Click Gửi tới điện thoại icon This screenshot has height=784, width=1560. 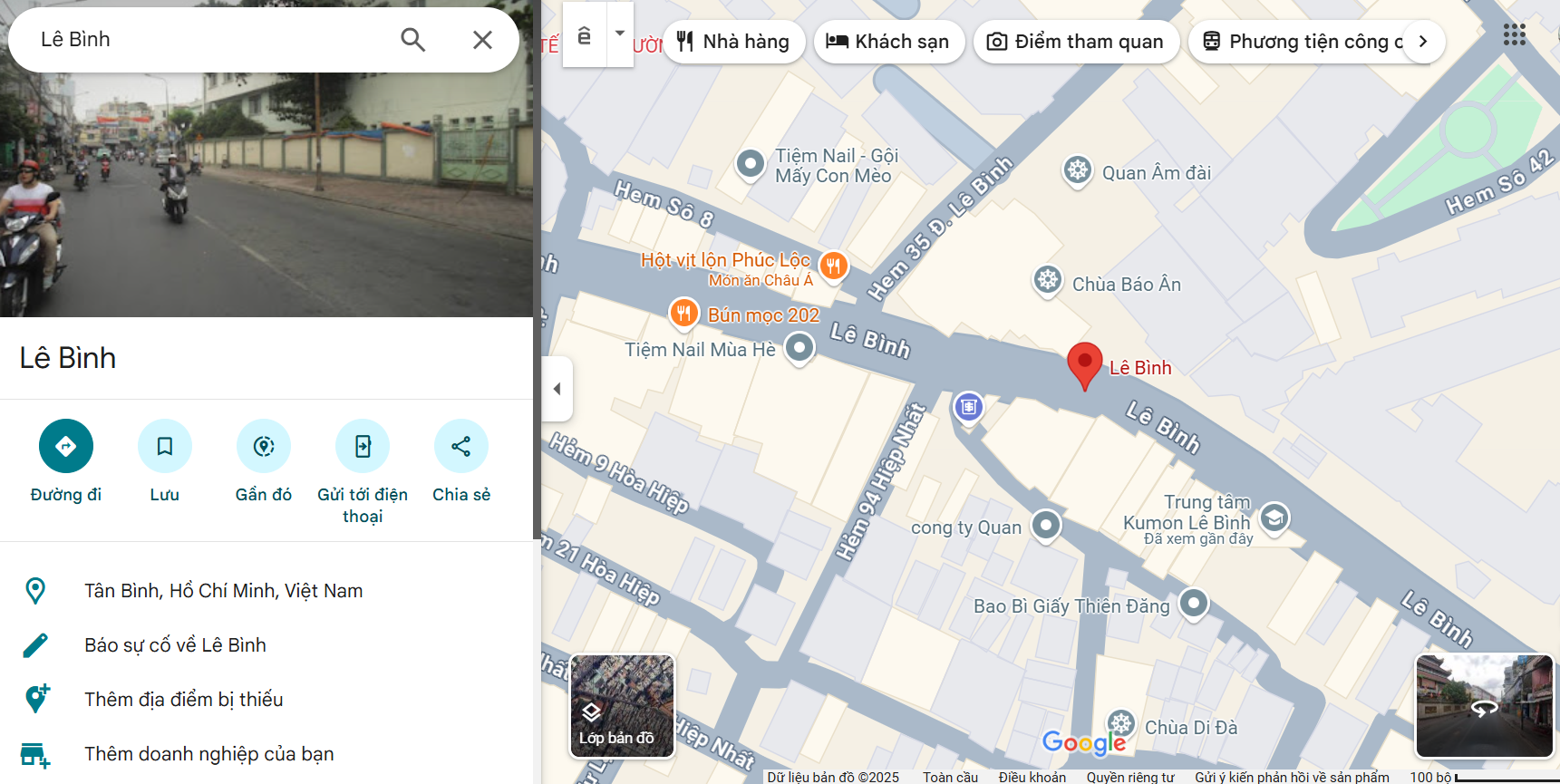tap(363, 446)
